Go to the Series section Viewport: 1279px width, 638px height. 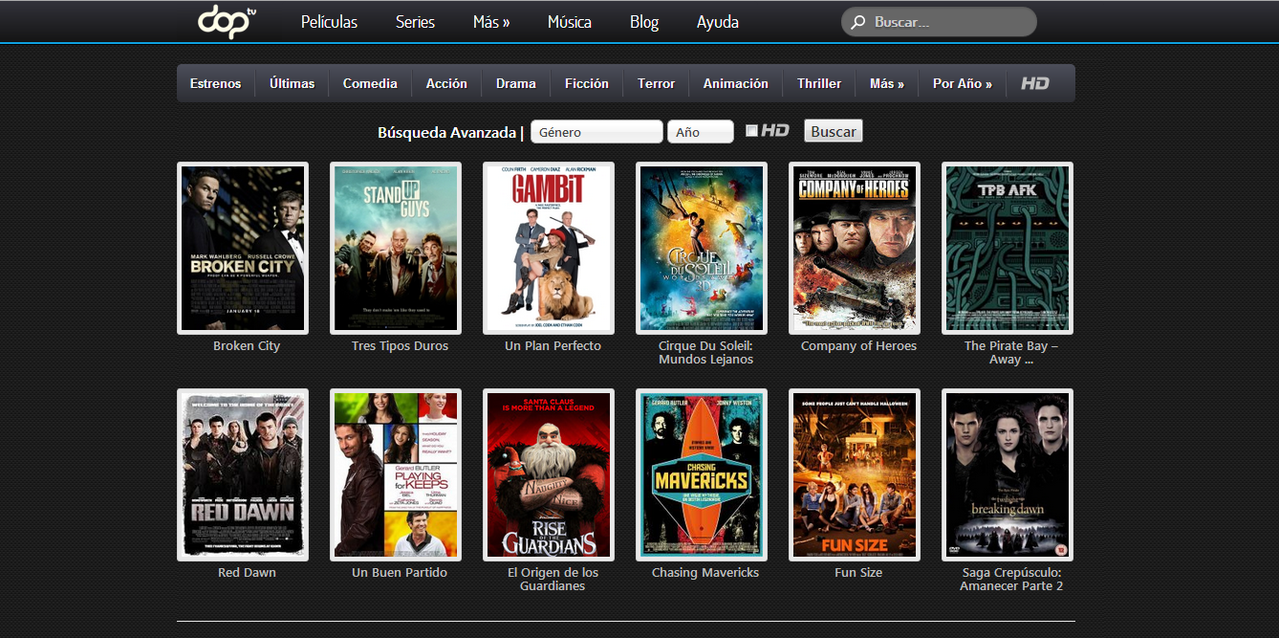point(415,22)
